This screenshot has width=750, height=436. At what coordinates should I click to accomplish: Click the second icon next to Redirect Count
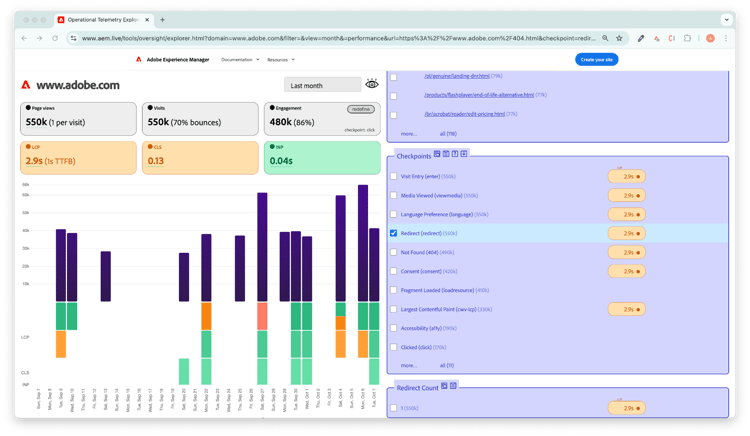pyautogui.click(x=453, y=386)
